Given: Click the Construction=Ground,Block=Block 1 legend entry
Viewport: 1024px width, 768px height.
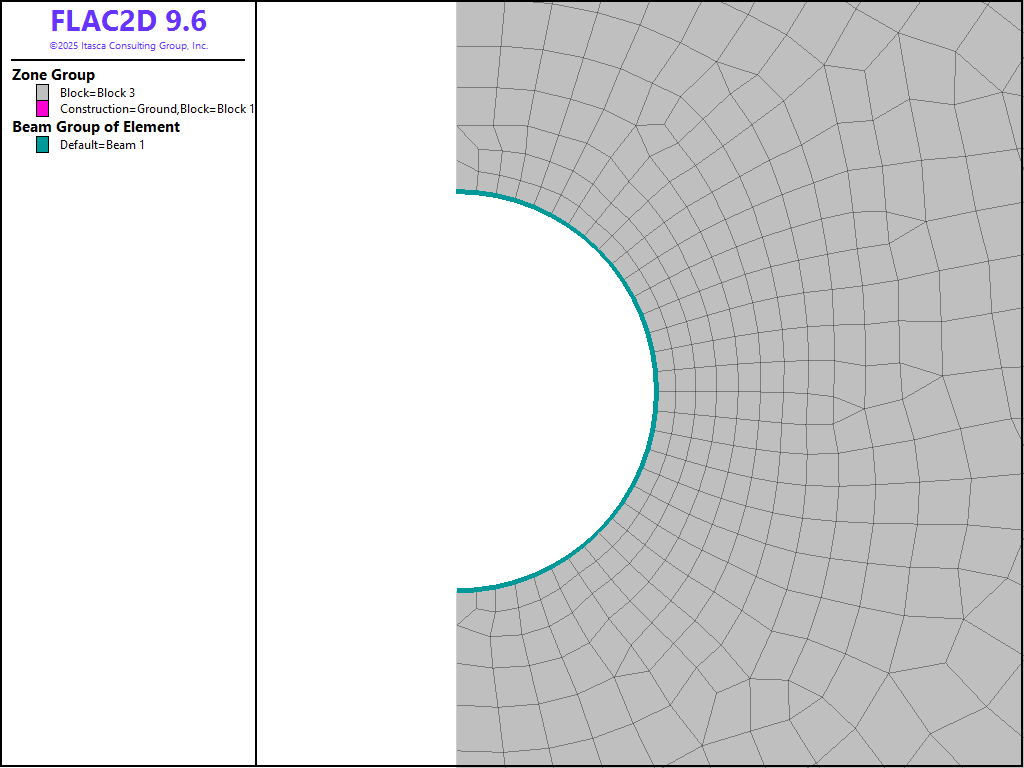Looking at the screenshot, I should [x=157, y=109].
